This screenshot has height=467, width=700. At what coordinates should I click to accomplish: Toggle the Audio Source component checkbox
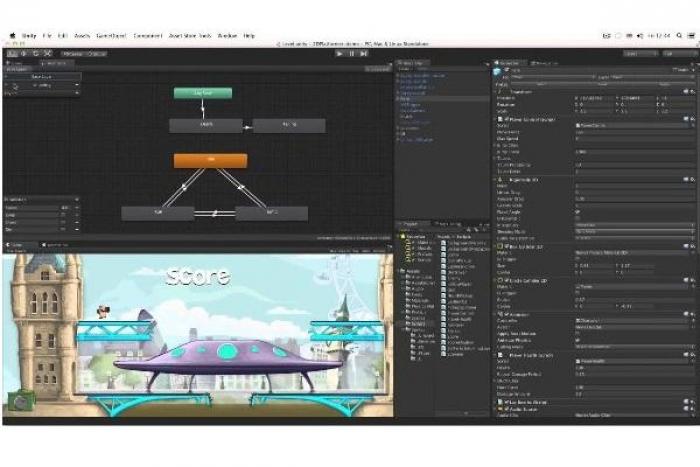(505, 408)
